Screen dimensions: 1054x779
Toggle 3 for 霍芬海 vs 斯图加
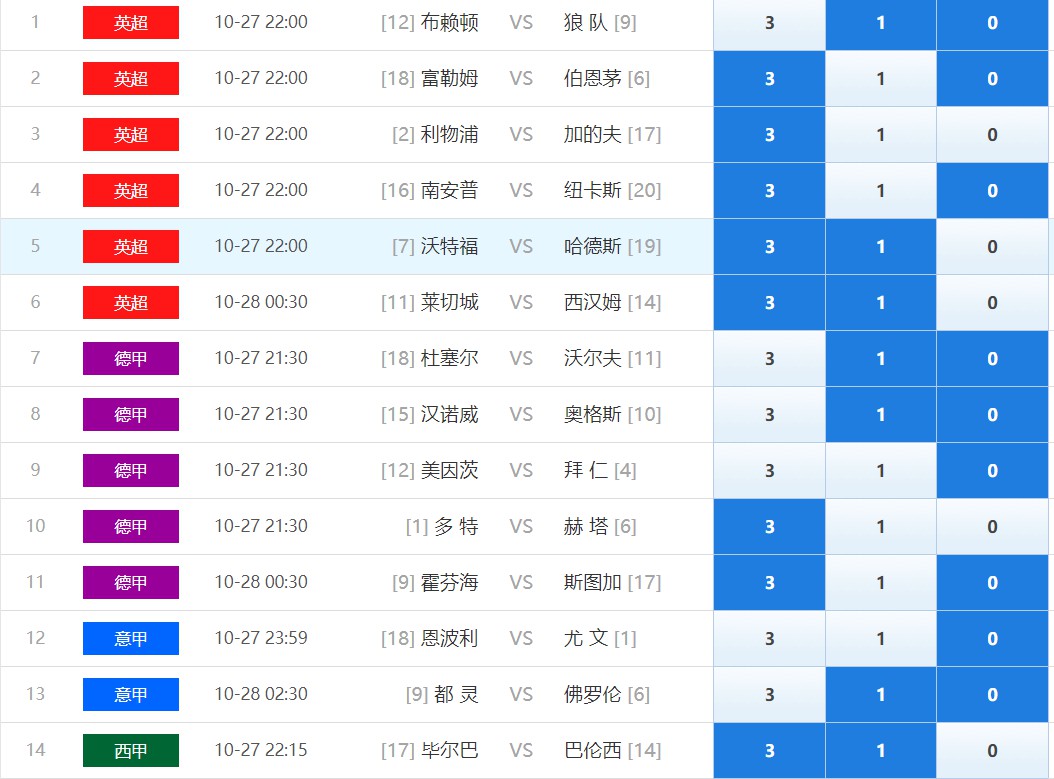(769, 583)
